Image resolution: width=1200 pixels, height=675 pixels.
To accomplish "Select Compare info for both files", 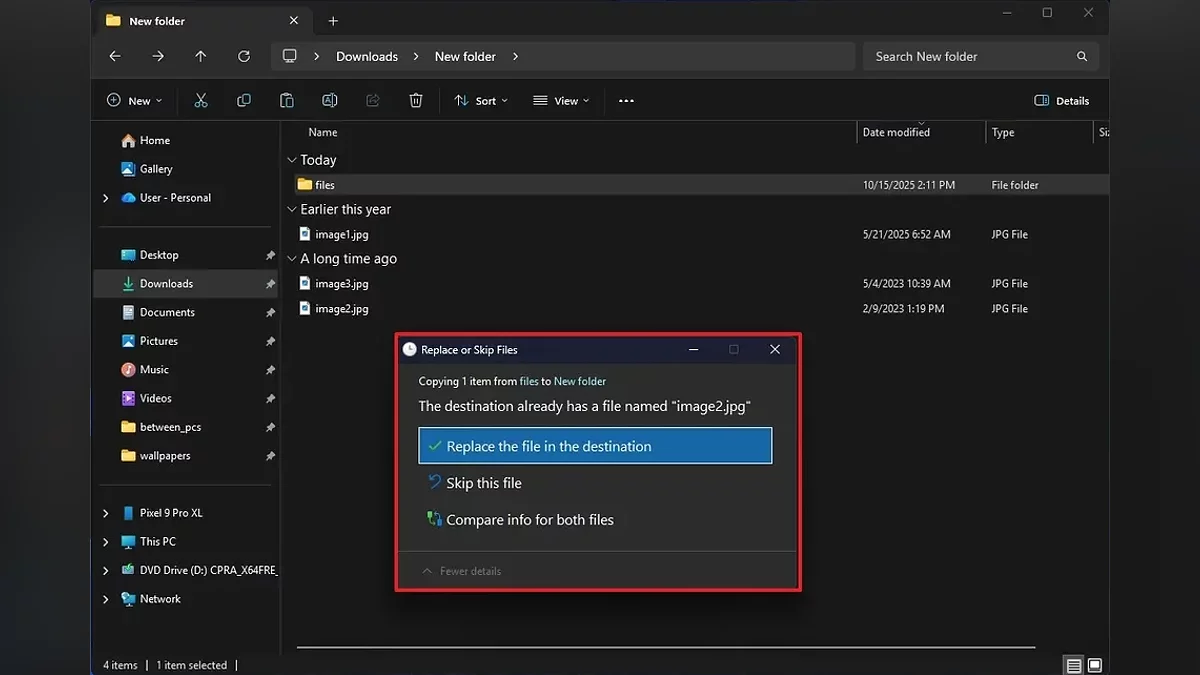I will pos(530,520).
